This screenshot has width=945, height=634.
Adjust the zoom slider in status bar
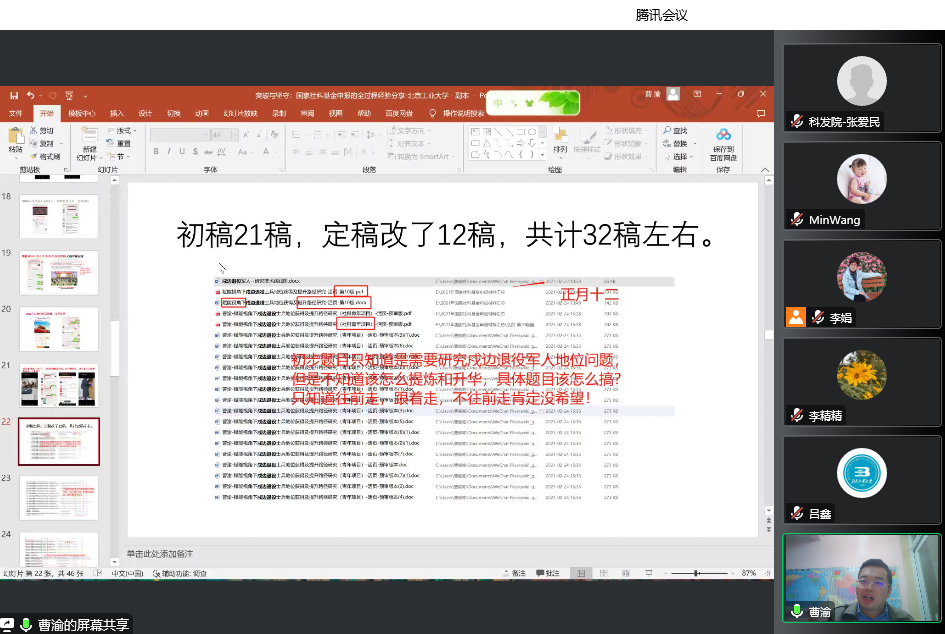click(698, 574)
